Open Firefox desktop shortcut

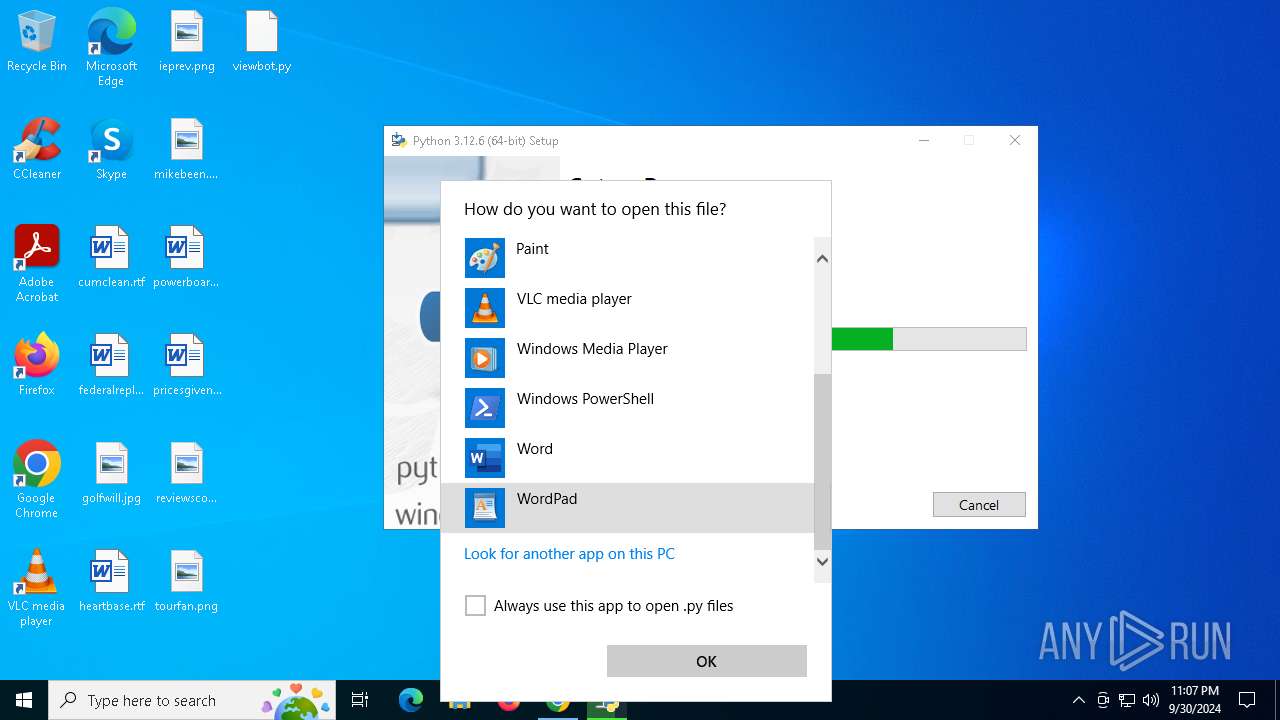coord(37,366)
